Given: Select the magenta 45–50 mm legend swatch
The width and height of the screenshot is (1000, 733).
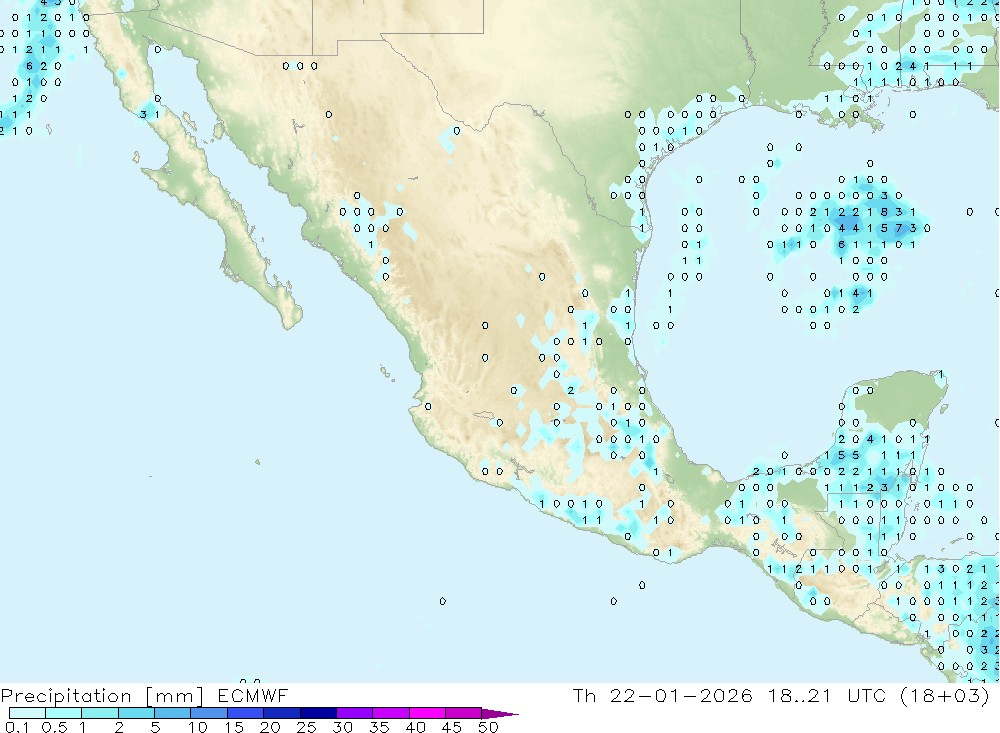Looking at the screenshot, I should tap(463, 713).
